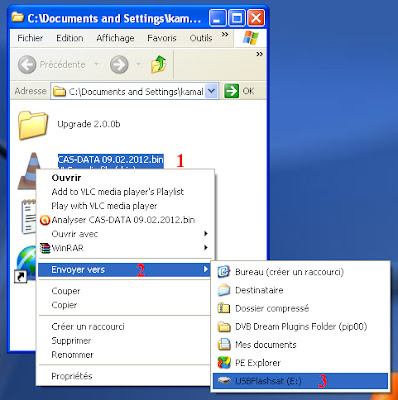Click the Analyser orange antivirus icon
The width and height of the screenshot is (398, 400).
pos(45,220)
